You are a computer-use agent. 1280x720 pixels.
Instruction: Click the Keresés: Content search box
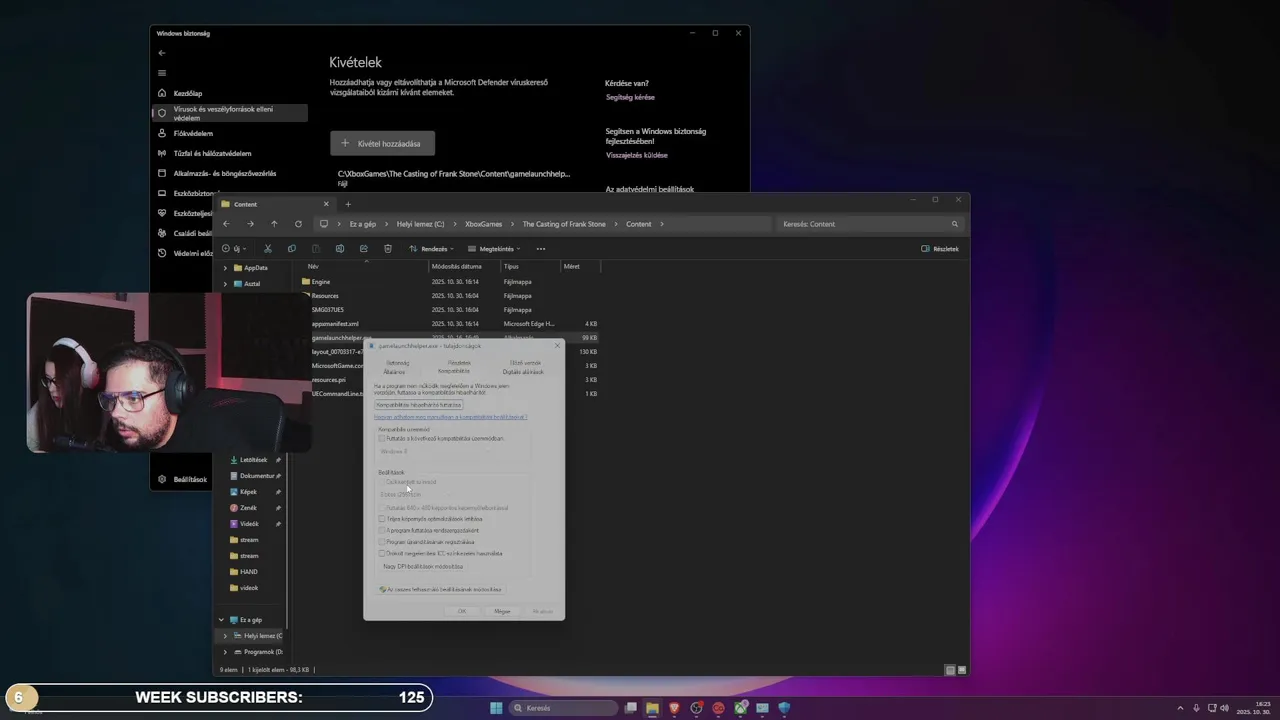[x=870, y=224]
